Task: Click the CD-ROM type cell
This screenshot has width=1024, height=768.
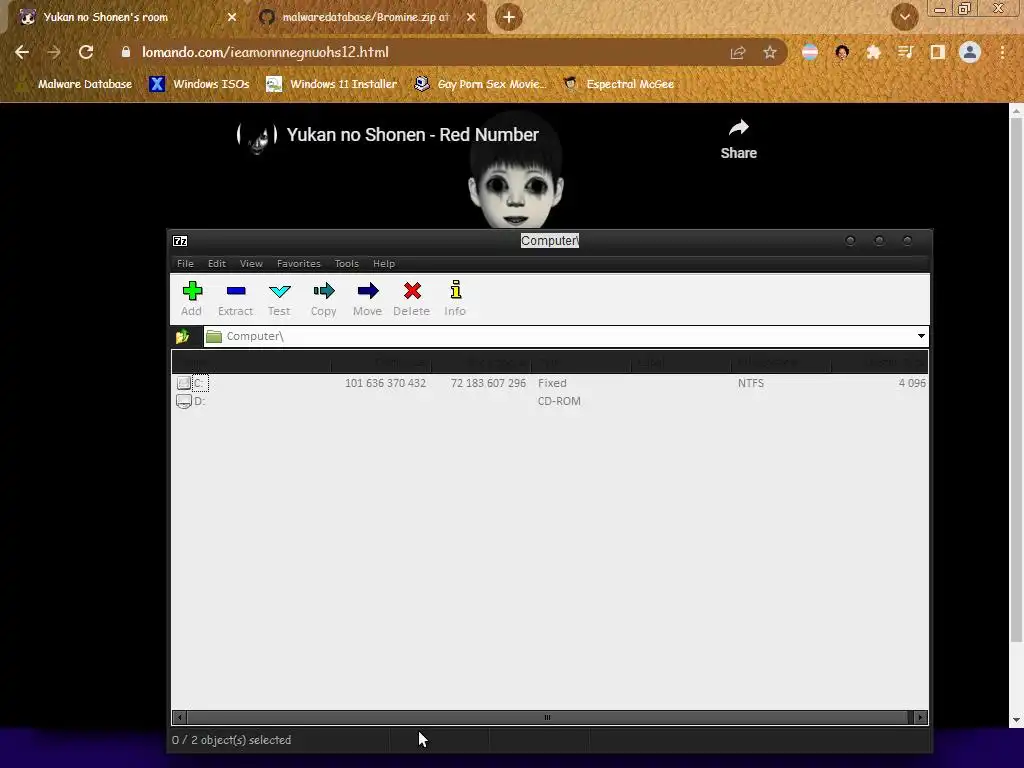Action: click(x=559, y=402)
